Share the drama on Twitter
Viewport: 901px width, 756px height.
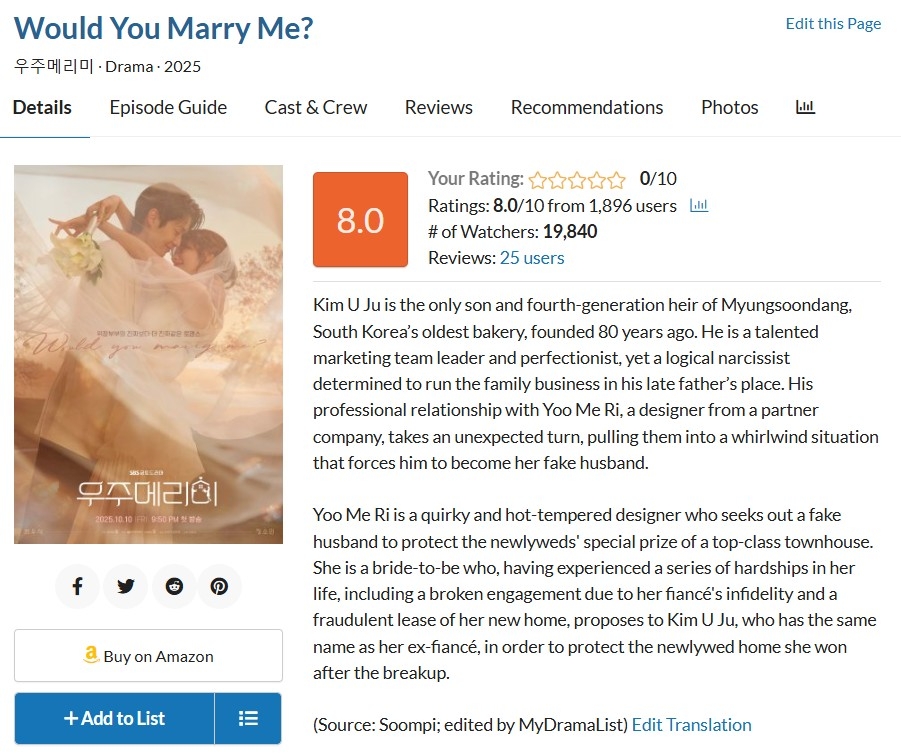pyautogui.click(x=125, y=586)
